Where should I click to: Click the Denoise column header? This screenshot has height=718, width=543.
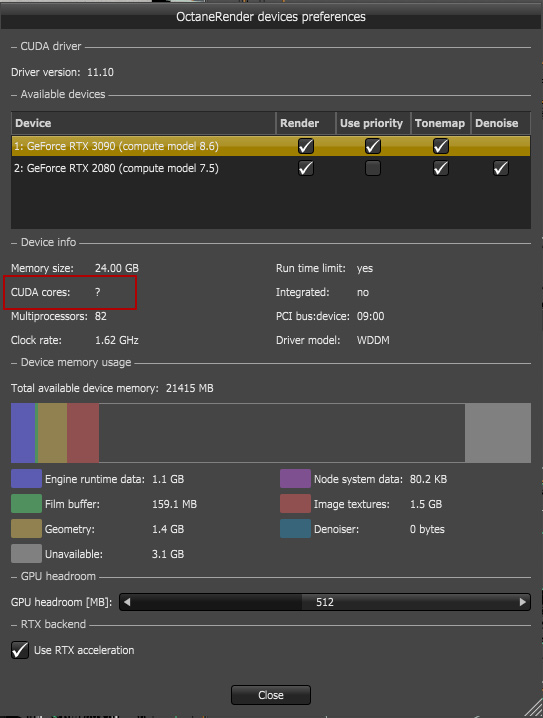pyautogui.click(x=501, y=123)
